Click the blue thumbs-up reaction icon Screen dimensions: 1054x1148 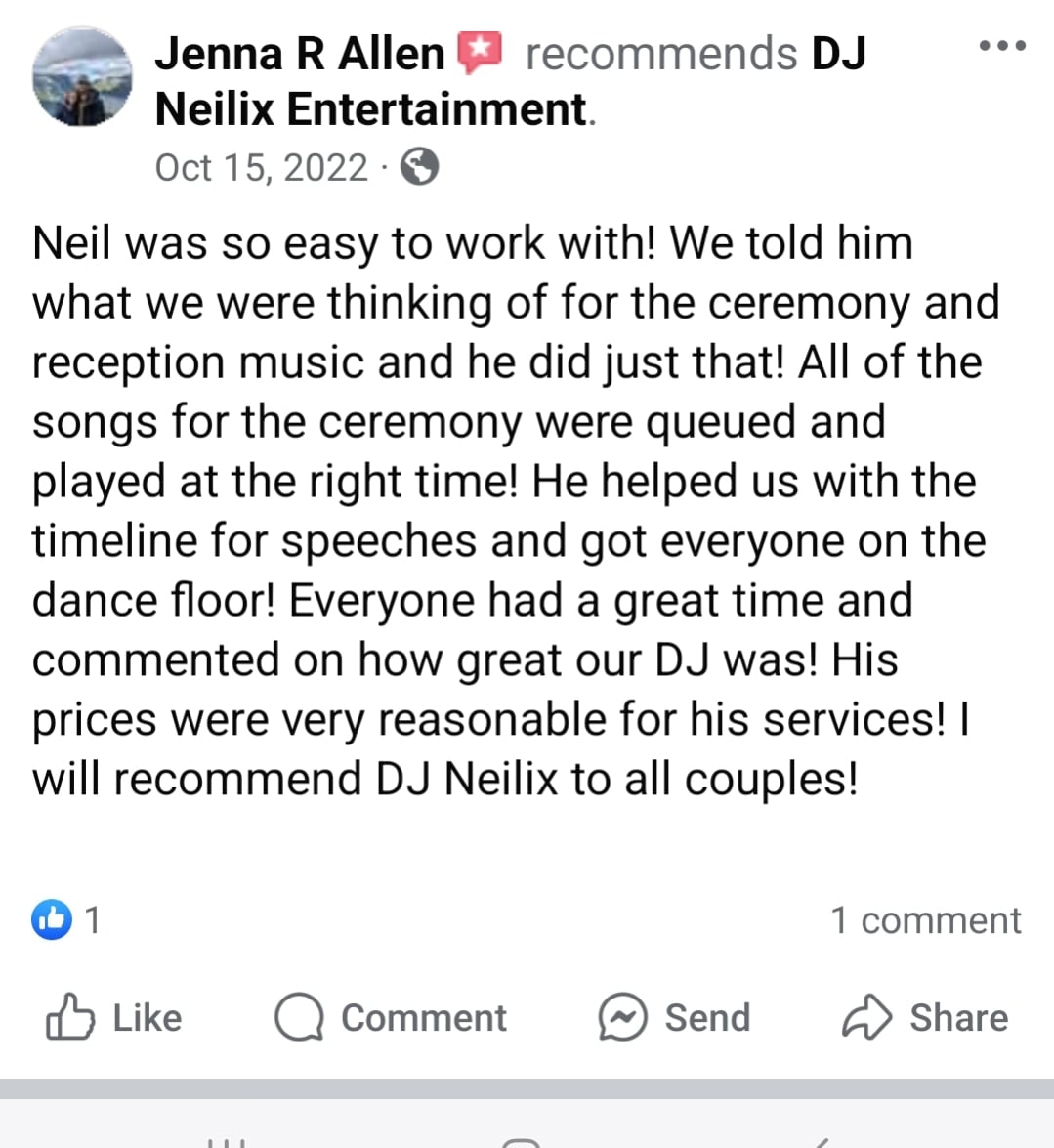pyautogui.click(x=52, y=918)
